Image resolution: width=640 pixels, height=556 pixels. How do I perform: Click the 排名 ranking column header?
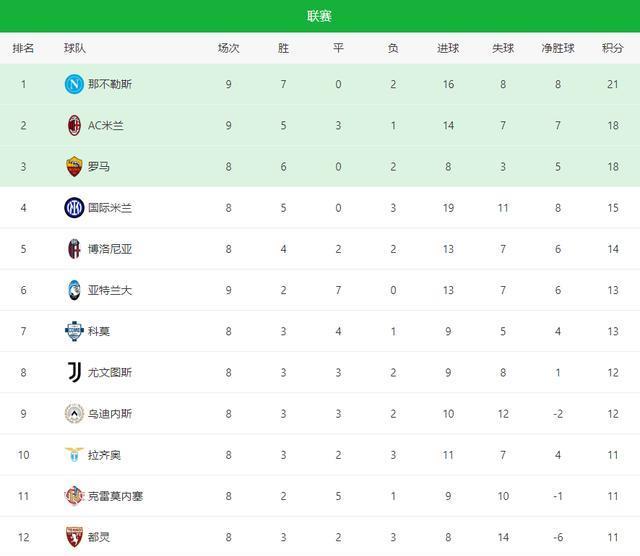pyautogui.click(x=23, y=48)
